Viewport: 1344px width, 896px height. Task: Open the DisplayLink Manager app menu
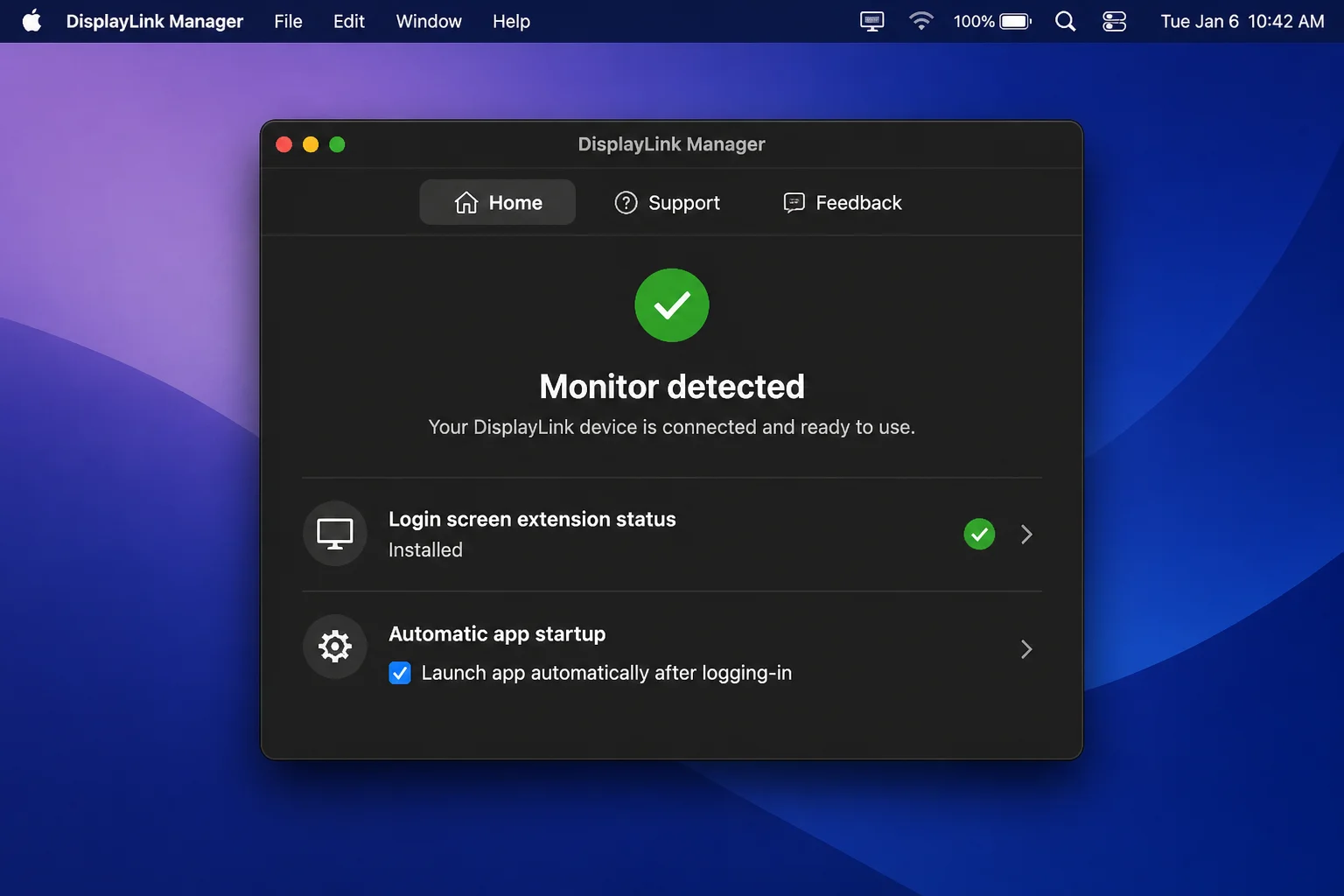point(155,21)
